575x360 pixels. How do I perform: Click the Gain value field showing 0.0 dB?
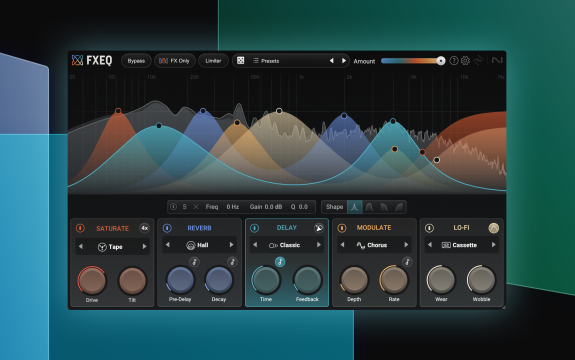[x=273, y=207]
